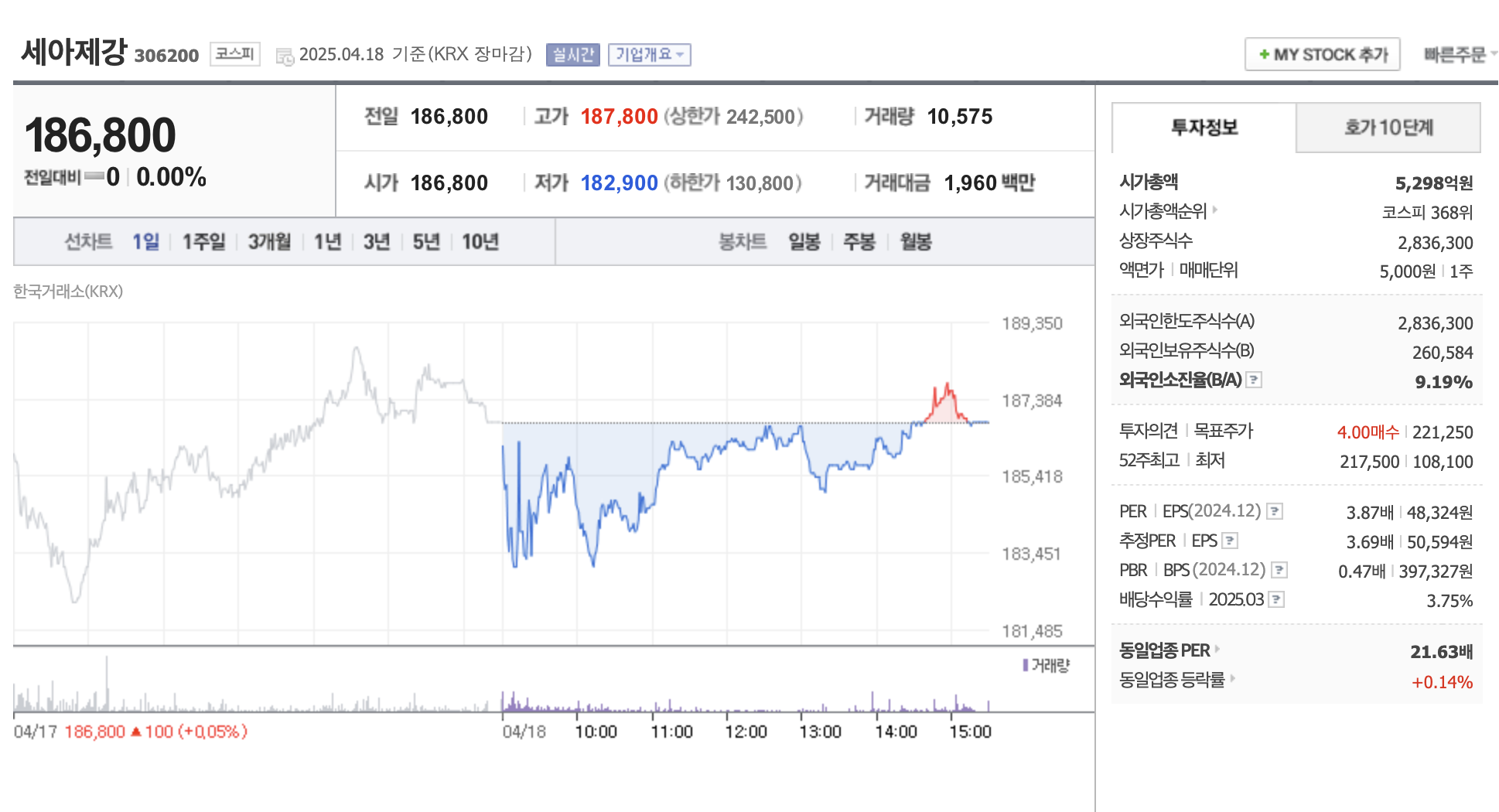Click the 동일업종 PER link
This screenshot has width=1499, height=812.
(1165, 650)
